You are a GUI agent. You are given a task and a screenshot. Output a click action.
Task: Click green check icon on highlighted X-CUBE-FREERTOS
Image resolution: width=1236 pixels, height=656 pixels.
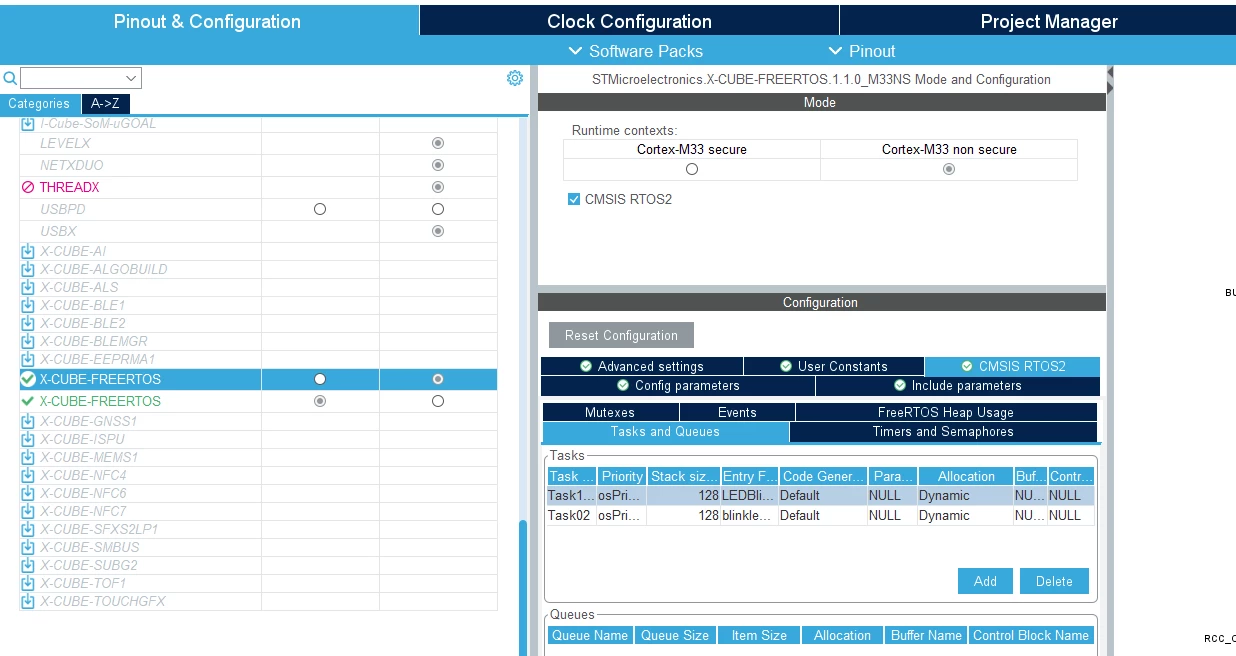click(28, 379)
